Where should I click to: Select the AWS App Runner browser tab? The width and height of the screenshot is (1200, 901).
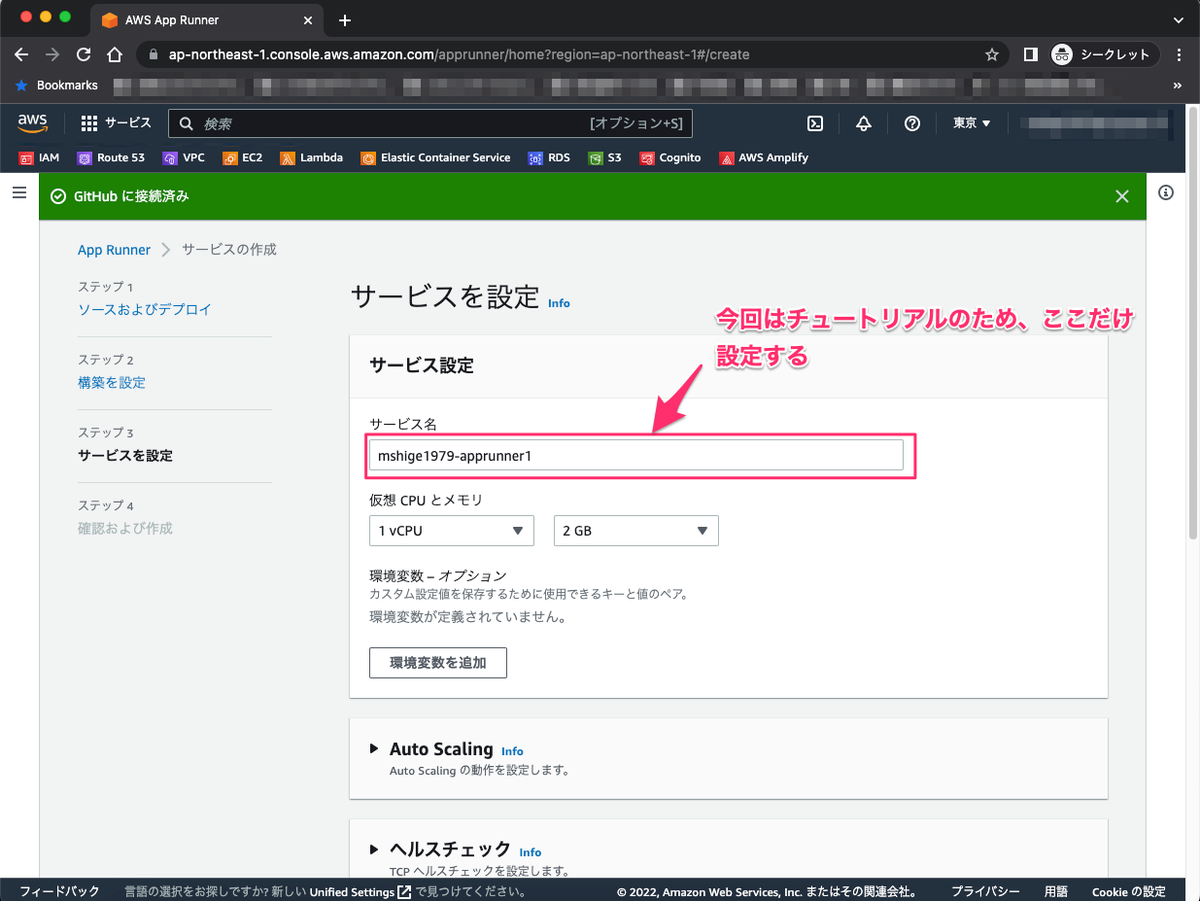coord(208,20)
